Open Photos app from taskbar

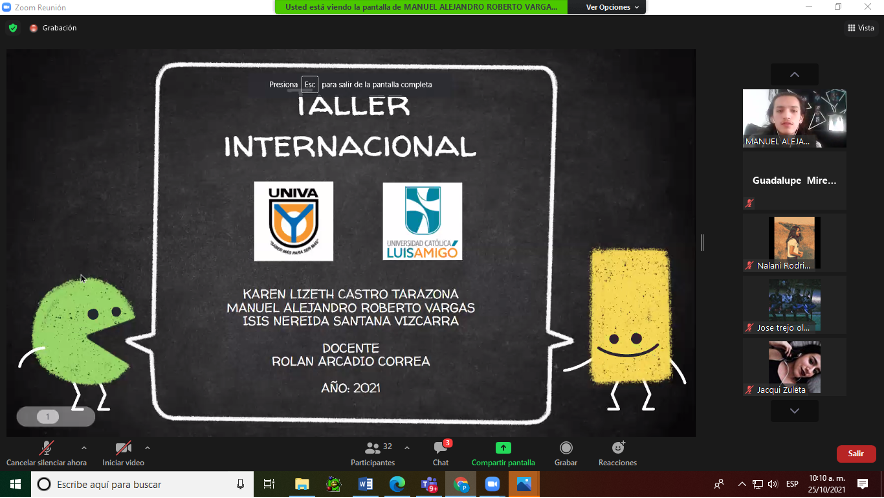pos(524,484)
